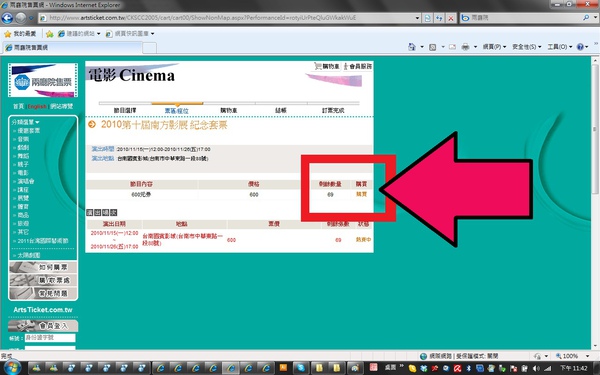This screenshot has width=600, height=375.
Task: Click the 600元券 ticket name cell
Action: click(x=141, y=194)
